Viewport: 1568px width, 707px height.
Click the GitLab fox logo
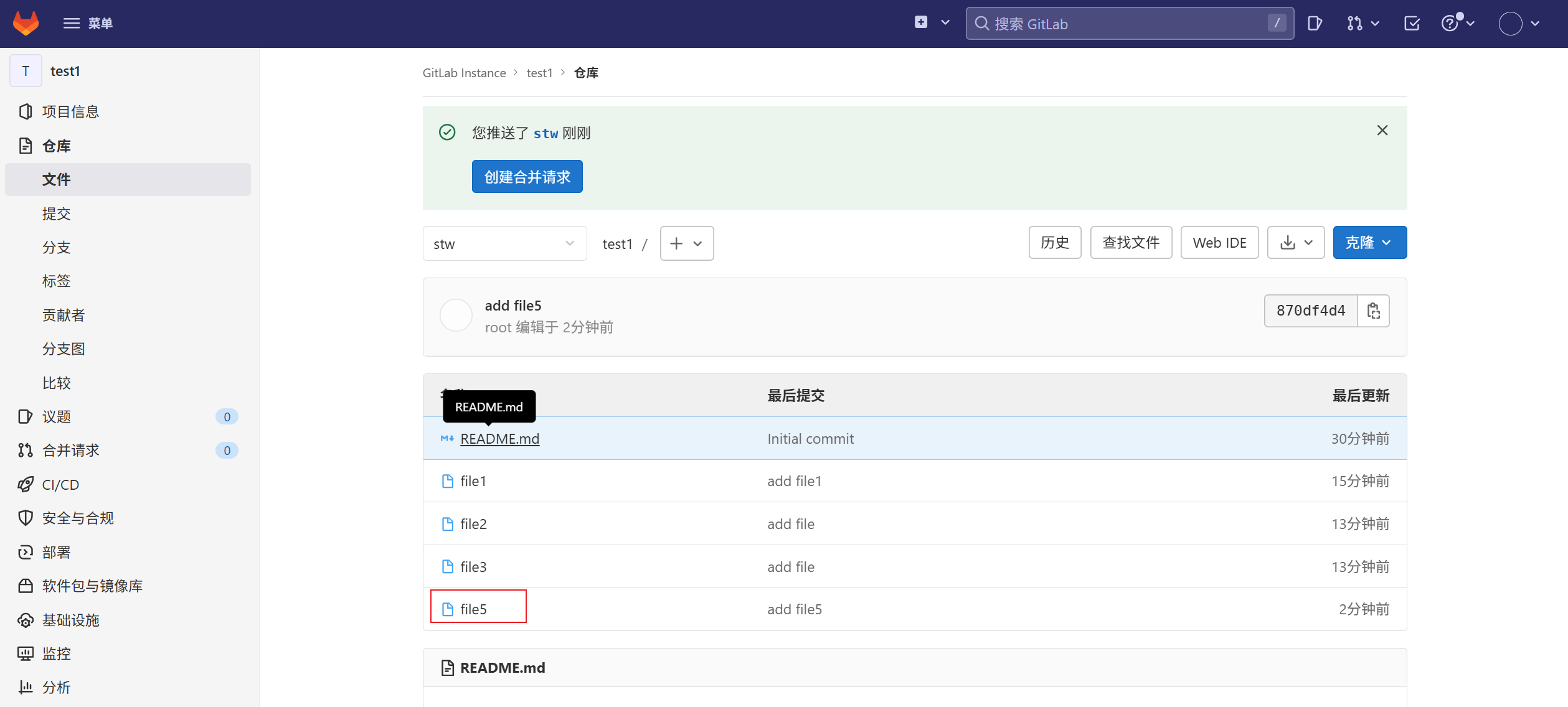tap(26, 23)
